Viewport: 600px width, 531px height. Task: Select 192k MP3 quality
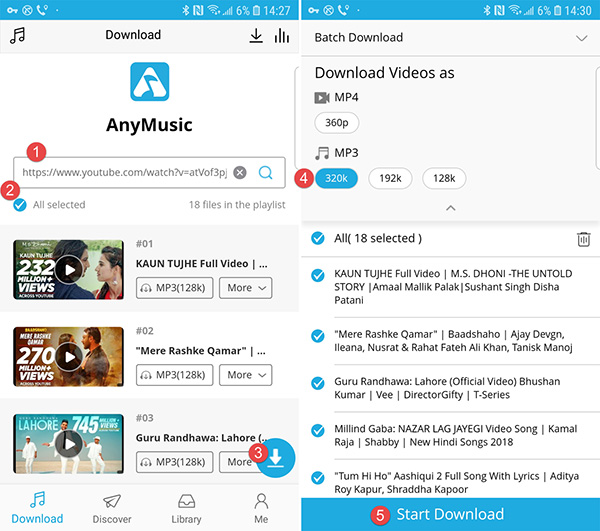pyautogui.click(x=390, y=178)
